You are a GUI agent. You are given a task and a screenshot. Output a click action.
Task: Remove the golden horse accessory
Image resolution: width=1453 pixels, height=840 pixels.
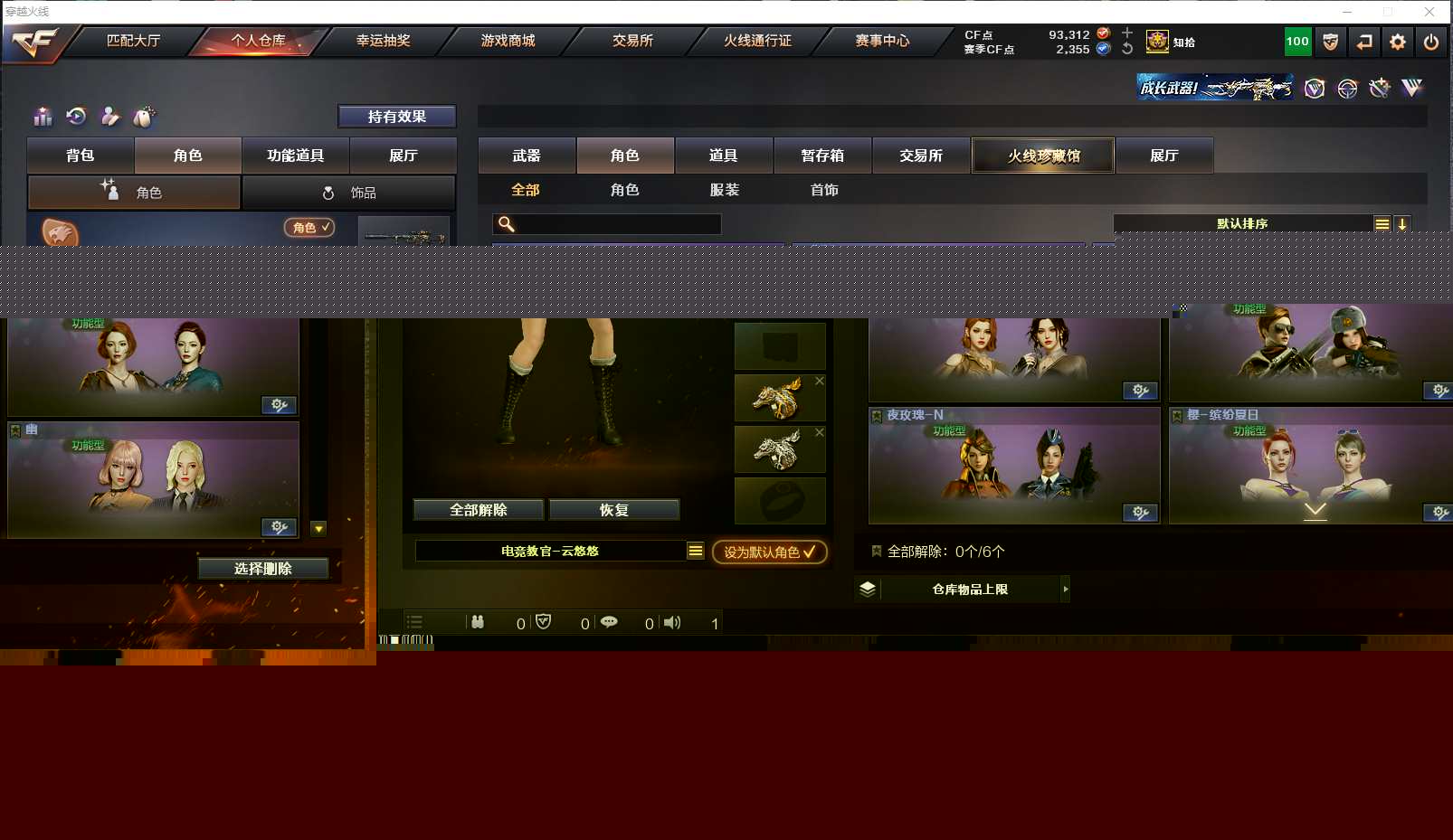[x=819, y=381]
